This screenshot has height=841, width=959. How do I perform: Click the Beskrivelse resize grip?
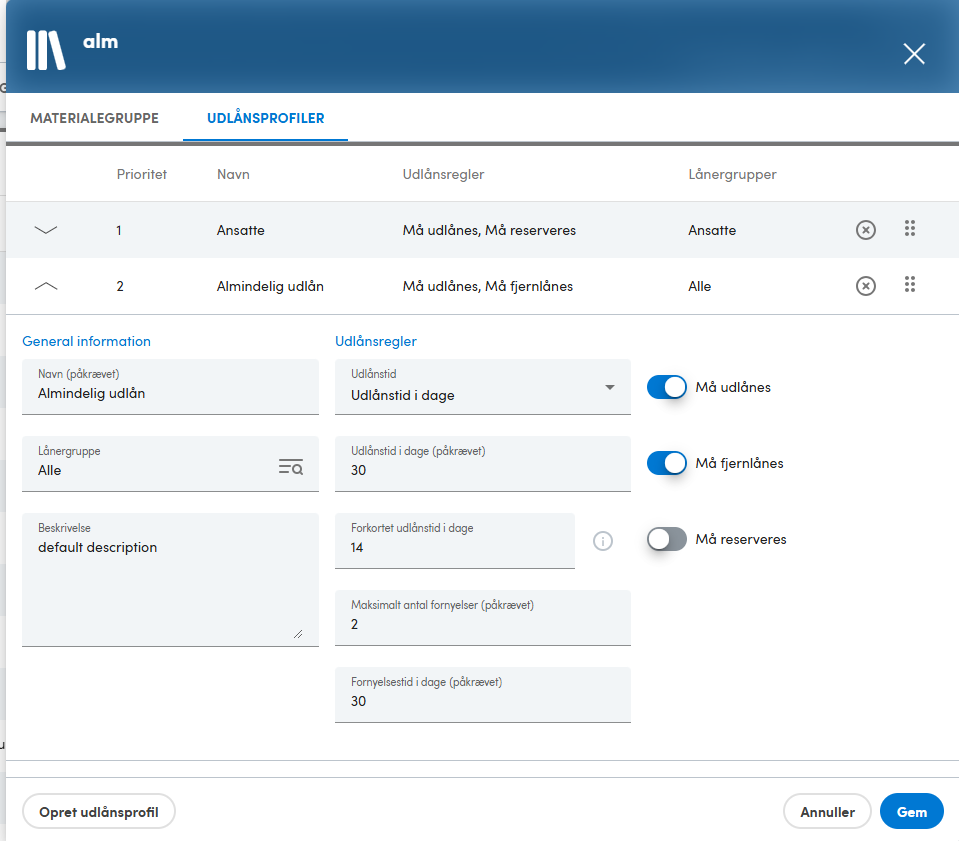(298, 634)
